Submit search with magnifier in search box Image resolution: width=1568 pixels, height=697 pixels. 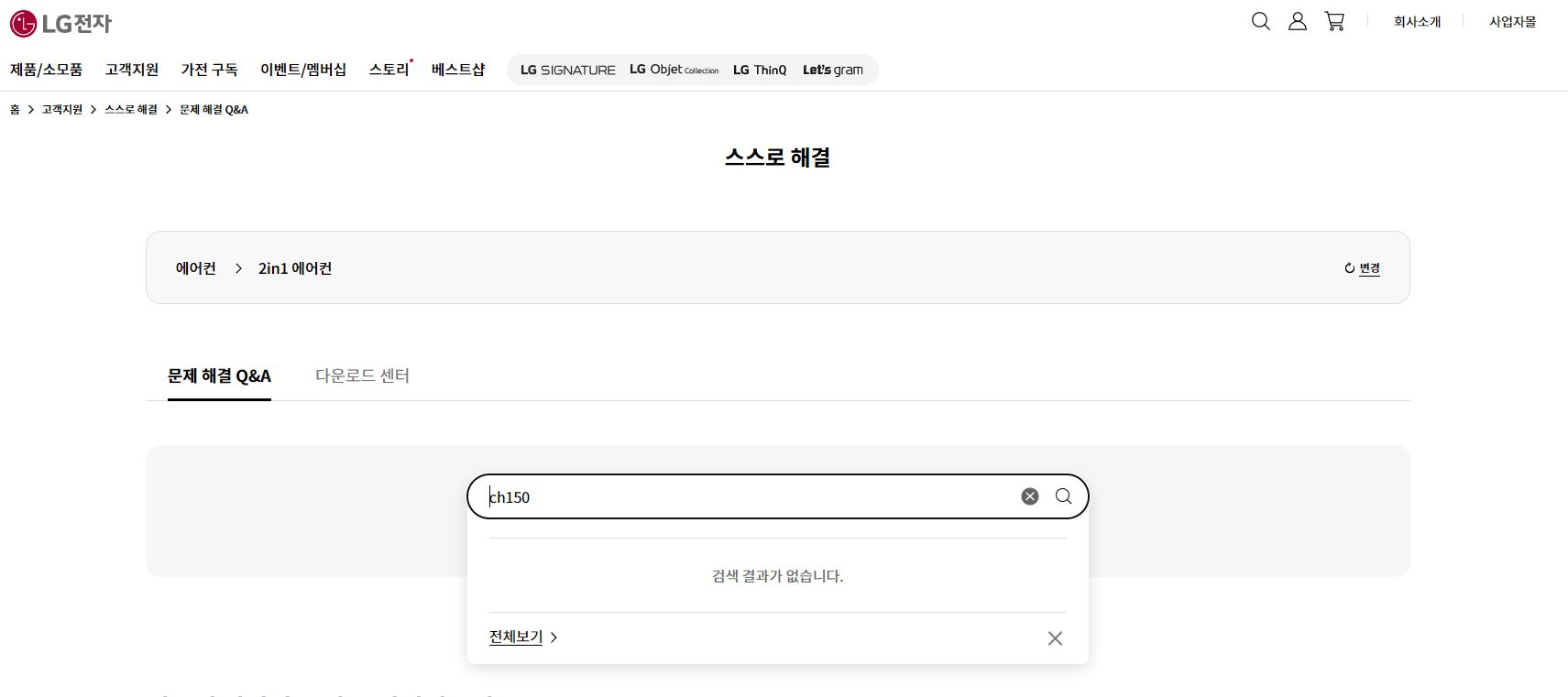pyautogui.click(x=1063, y=496)
